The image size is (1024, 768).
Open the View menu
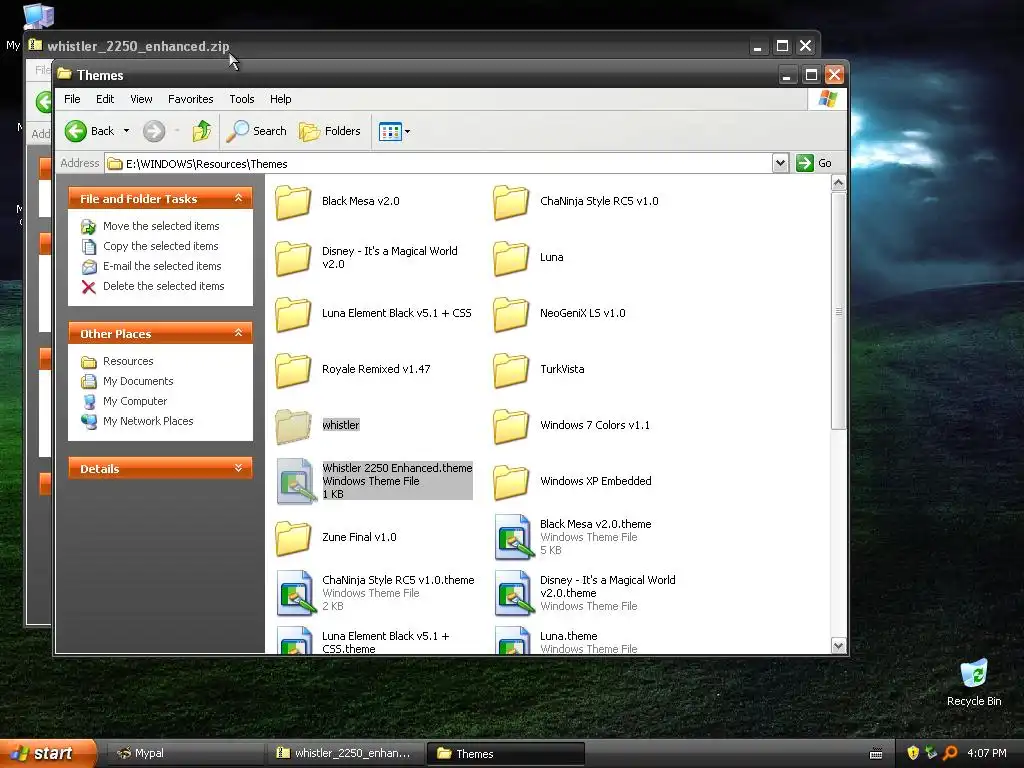tap(141, 99)
